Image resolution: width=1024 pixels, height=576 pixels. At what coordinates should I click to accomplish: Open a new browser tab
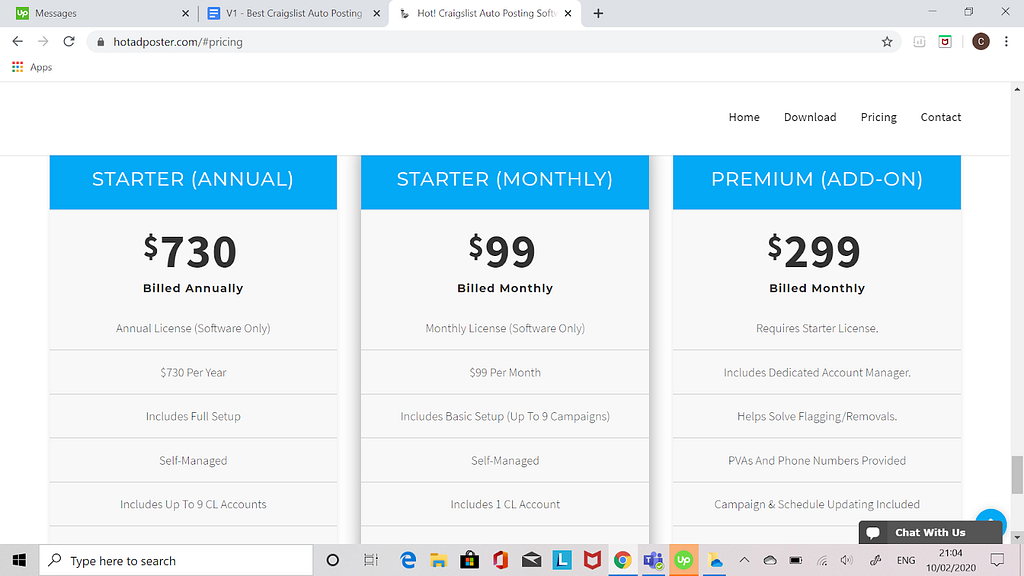598,13
